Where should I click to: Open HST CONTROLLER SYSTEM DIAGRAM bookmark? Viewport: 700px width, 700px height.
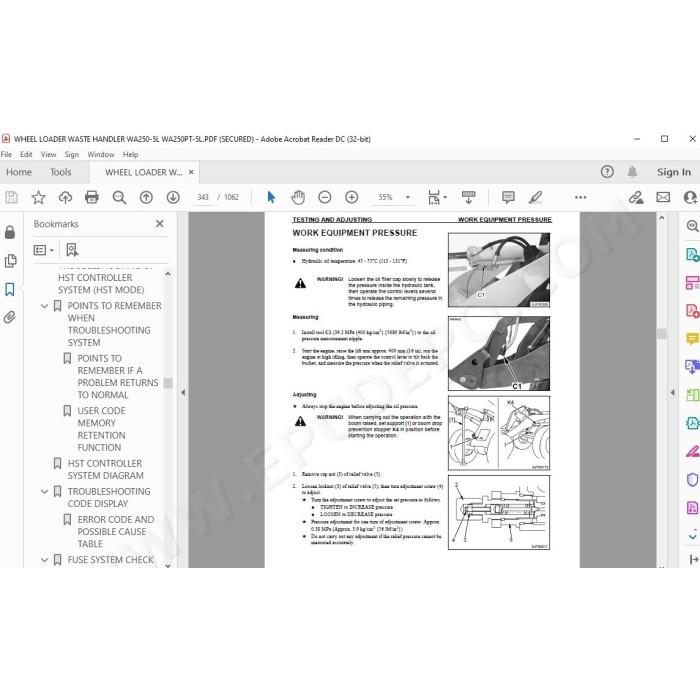(x=106, y=470)
